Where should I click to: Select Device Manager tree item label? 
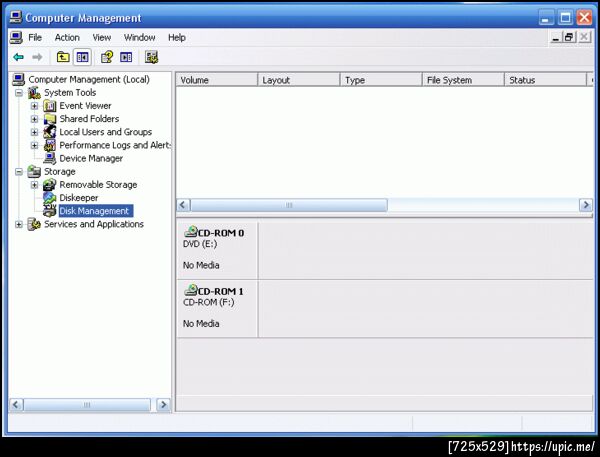[x=91, y=158]
